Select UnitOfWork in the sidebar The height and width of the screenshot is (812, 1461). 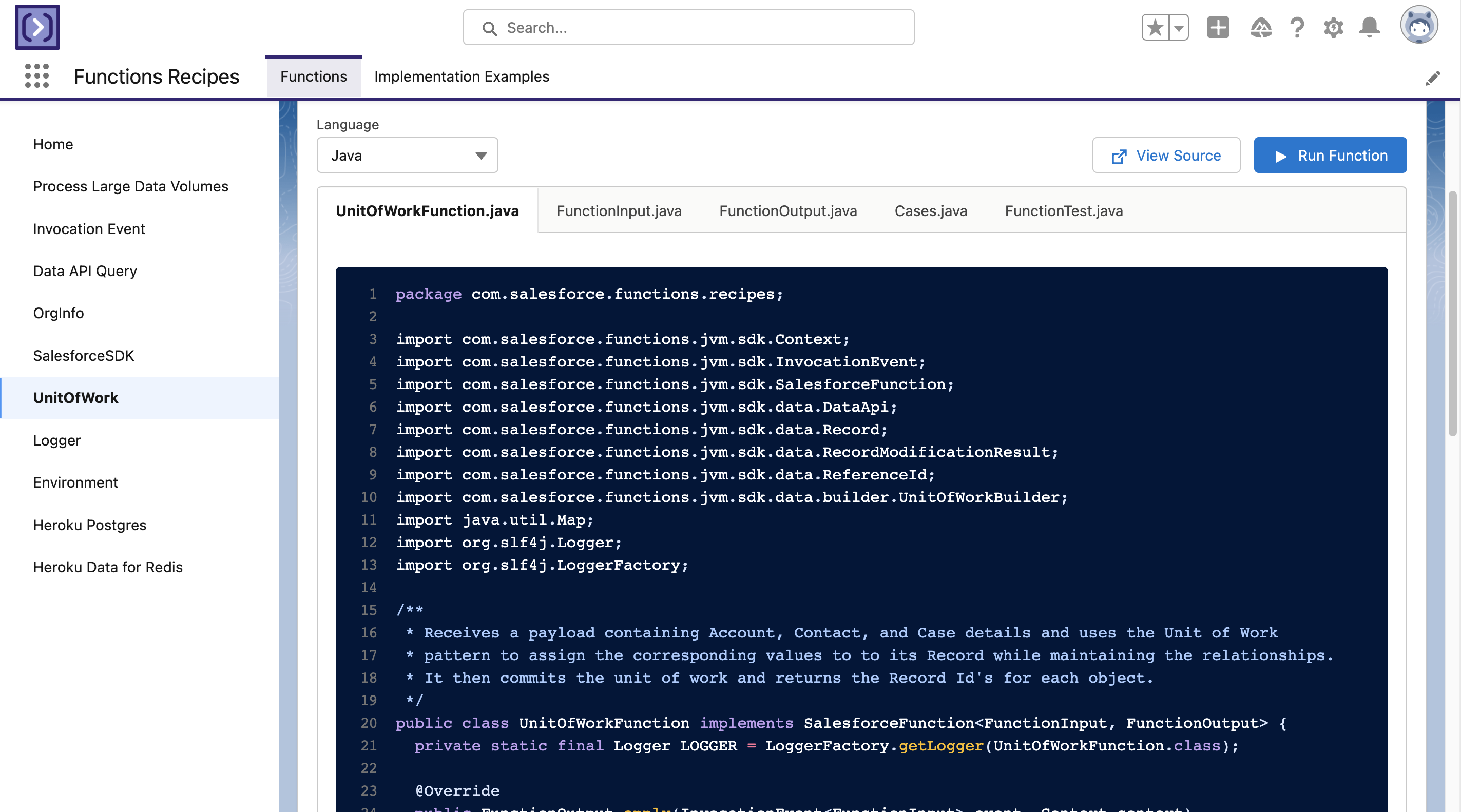click(140, 397)
